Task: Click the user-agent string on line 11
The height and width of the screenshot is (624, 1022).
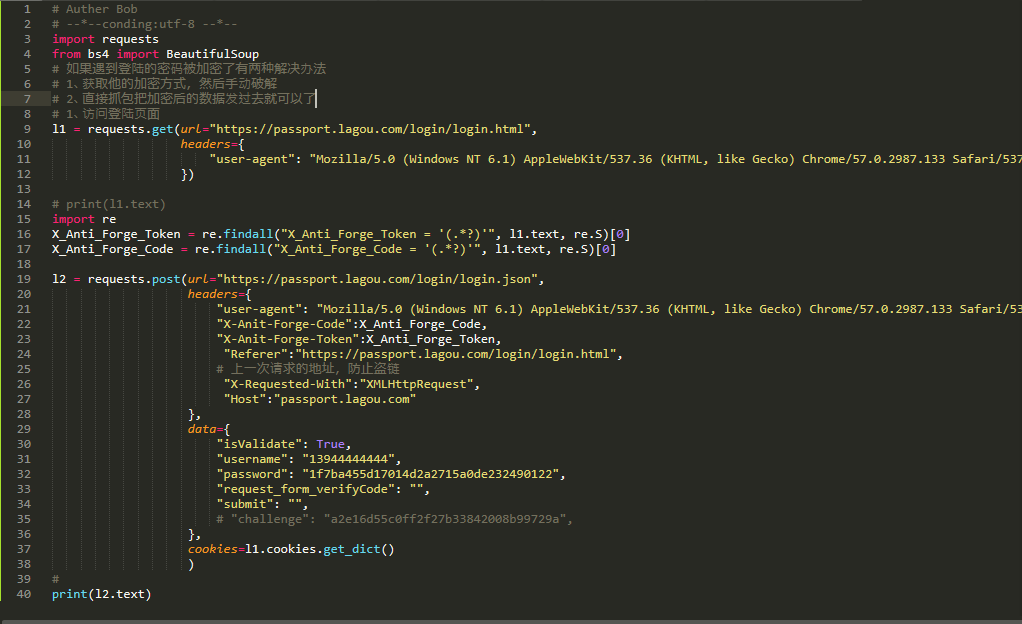Action: pyautogui.click(x=665, y=159)
